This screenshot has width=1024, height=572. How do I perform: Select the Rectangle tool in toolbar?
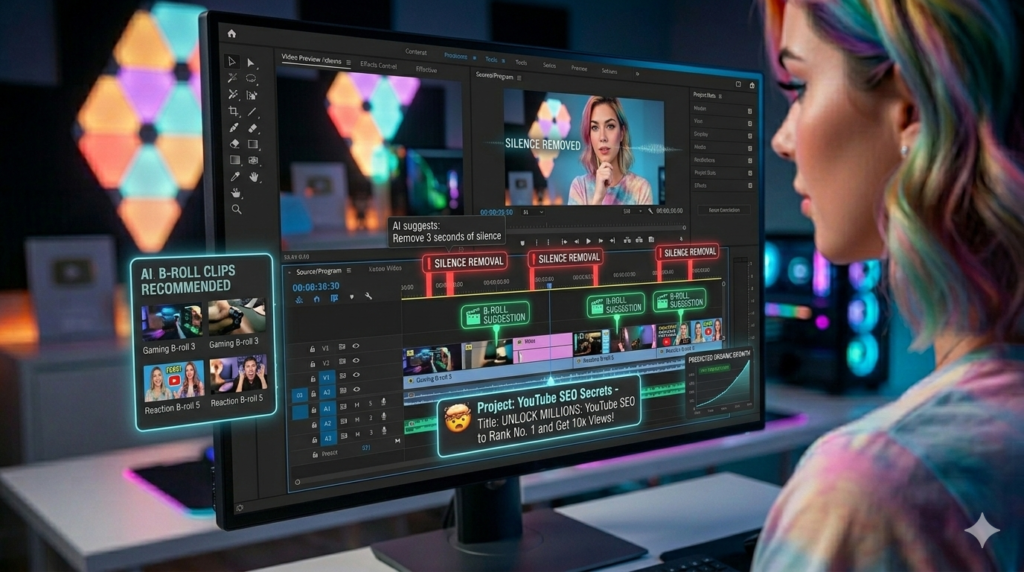pos(253,144)
